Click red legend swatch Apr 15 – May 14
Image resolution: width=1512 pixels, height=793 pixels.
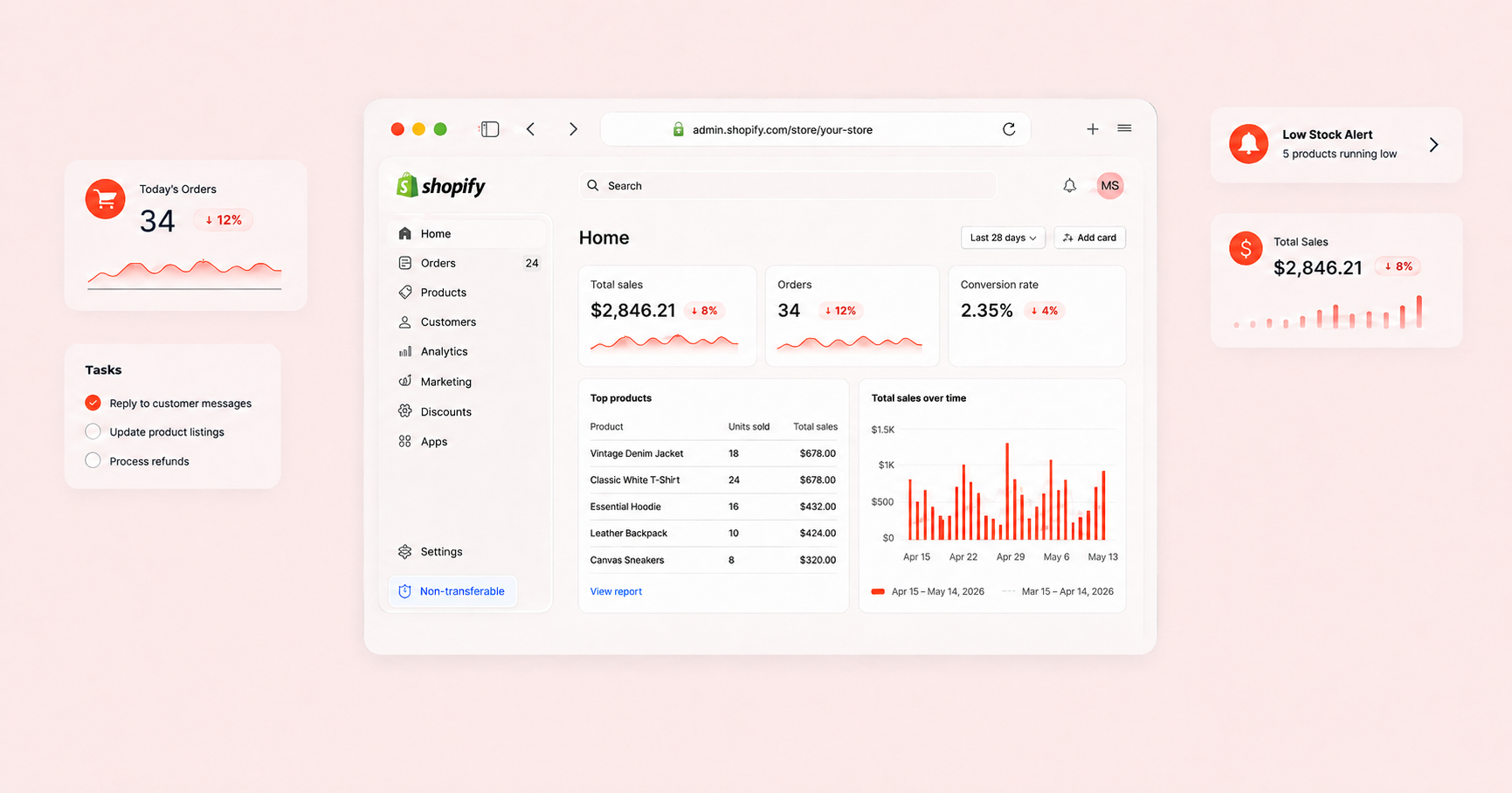coord(878,591)
